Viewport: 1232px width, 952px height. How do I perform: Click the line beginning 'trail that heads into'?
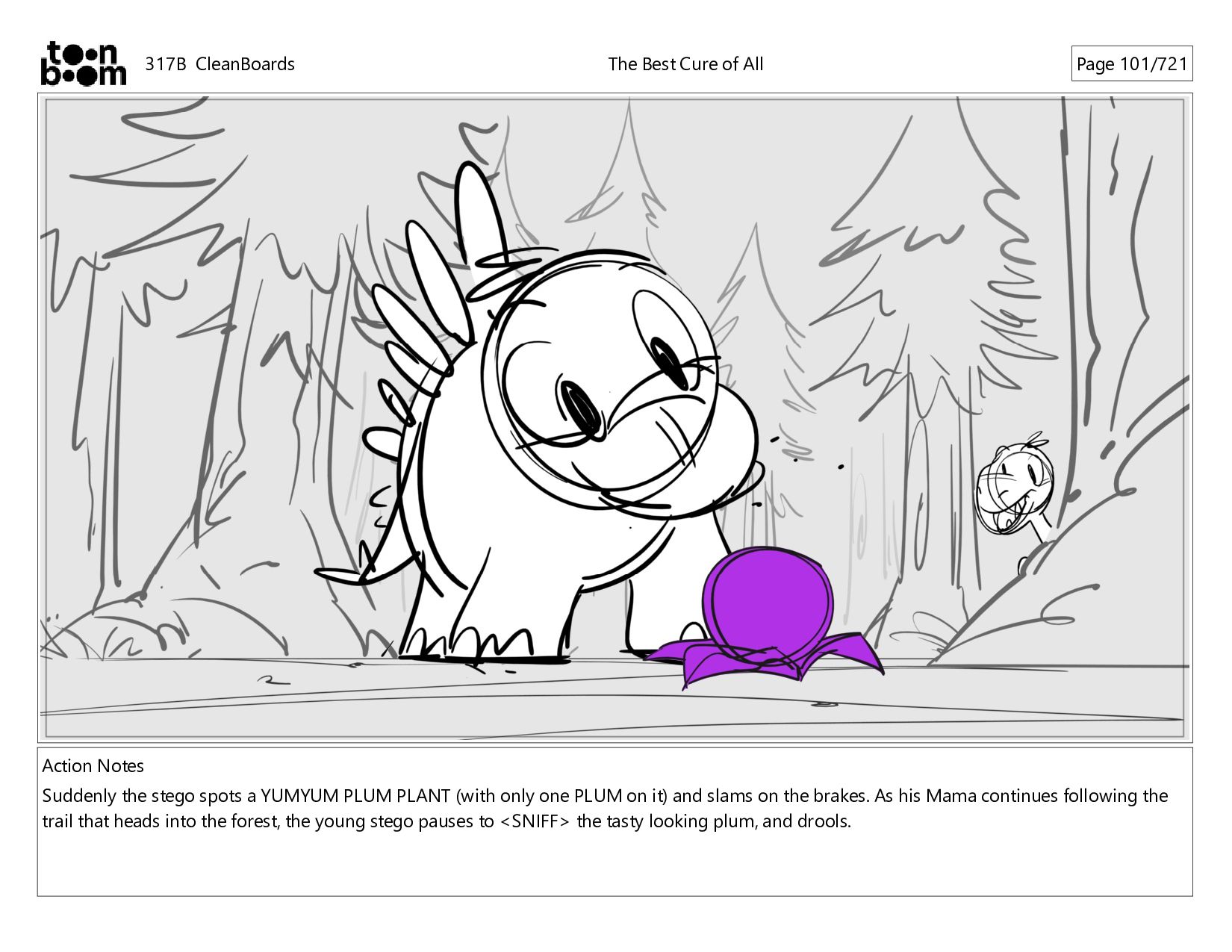pyautogui.click(x=447, y=821)
